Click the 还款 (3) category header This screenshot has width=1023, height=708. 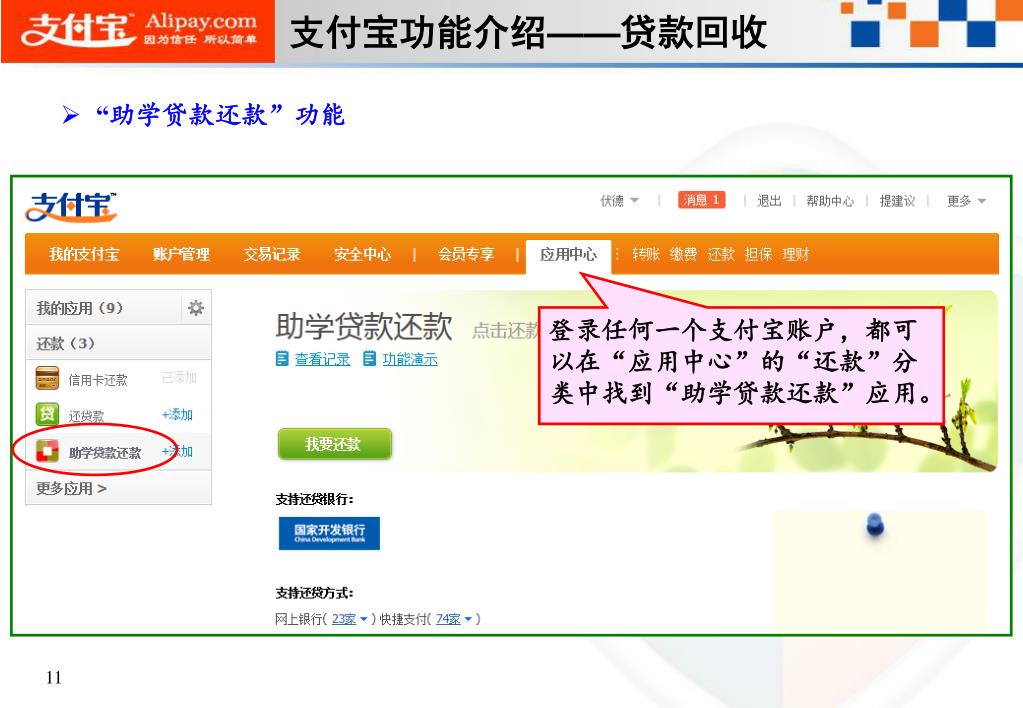118,343
